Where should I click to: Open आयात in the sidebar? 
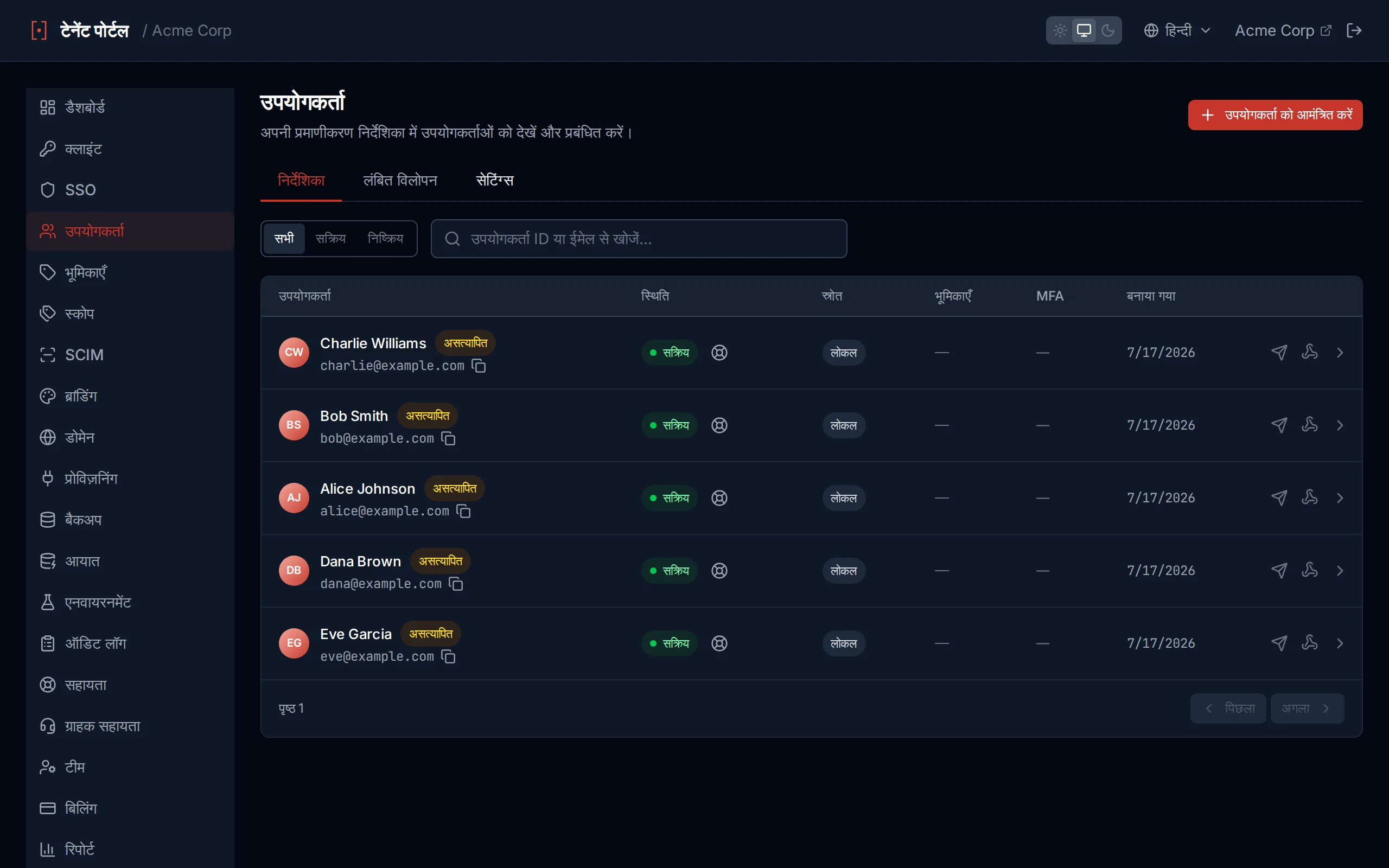point(130,561)
